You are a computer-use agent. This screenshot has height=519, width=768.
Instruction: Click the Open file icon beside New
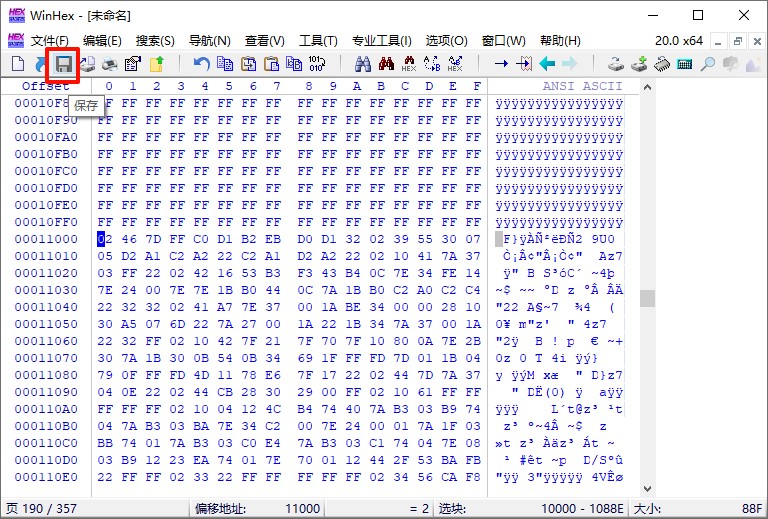40,64
